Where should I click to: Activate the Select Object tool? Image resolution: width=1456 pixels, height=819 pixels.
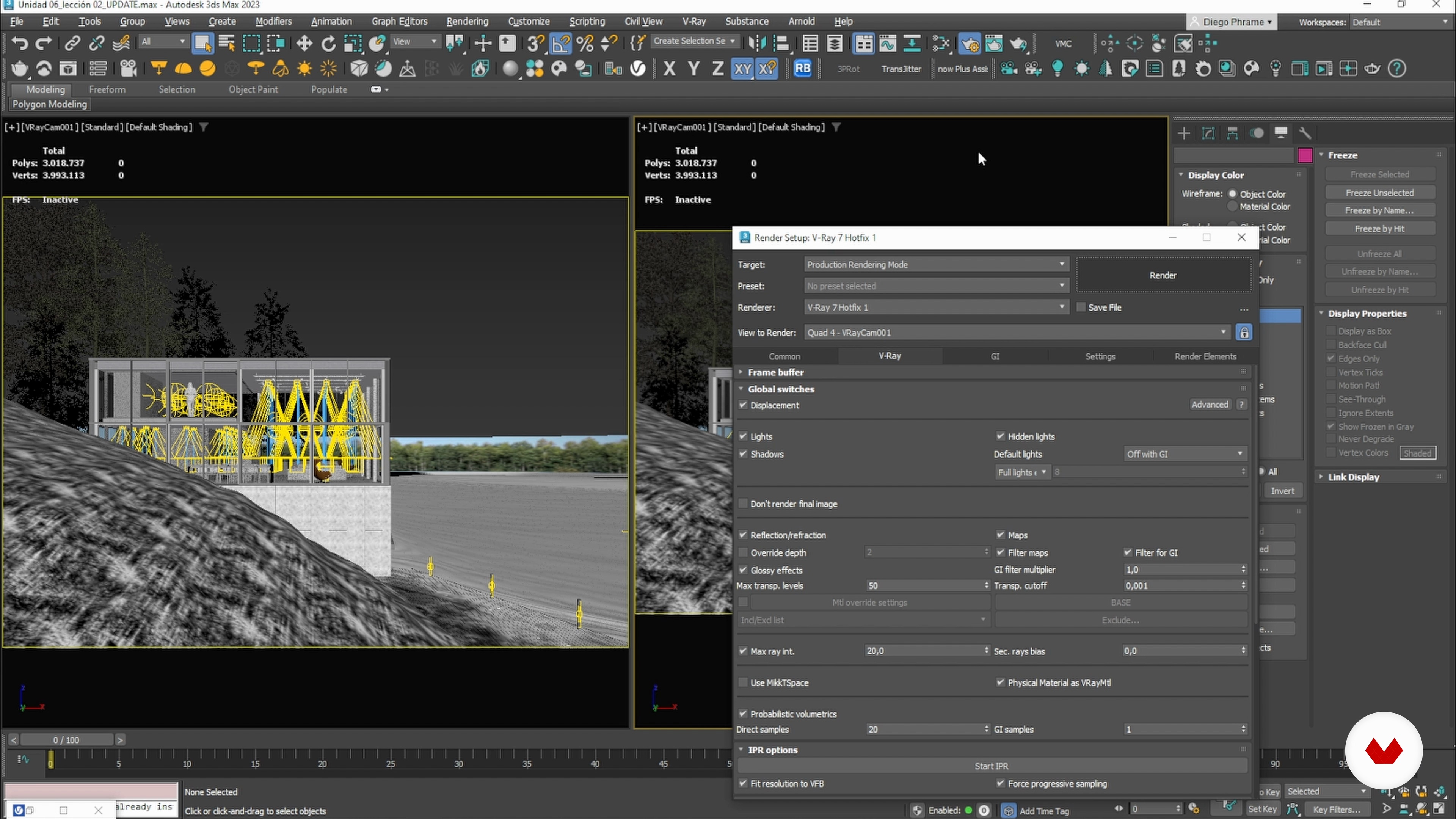pos(202,44)
